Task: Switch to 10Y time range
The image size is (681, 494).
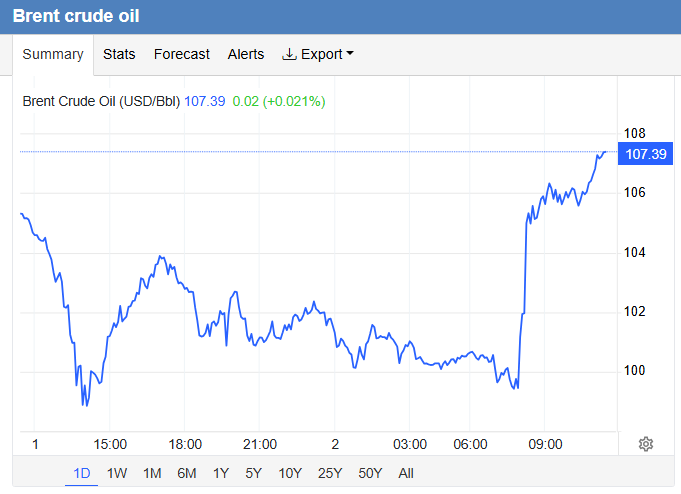Action: [x=290, y=473]
